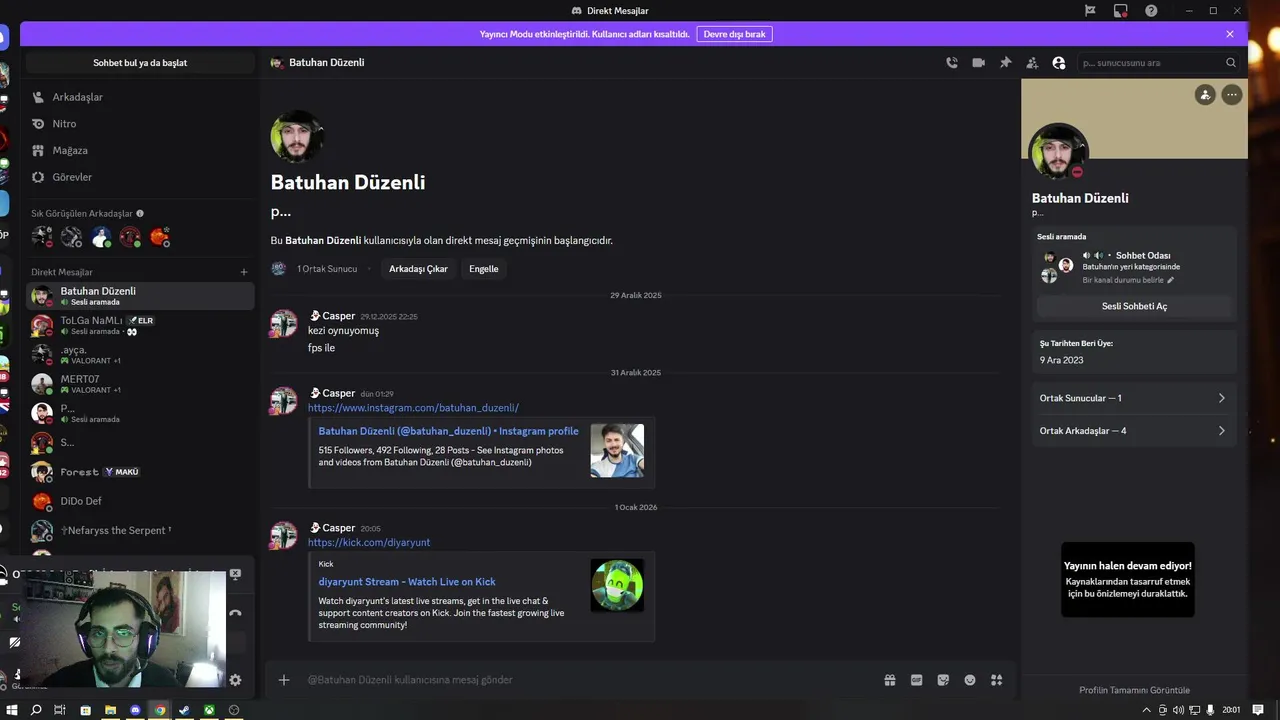Open the taskbar volume icon
This screenshot has height=720, width=1280.
coord(1178,710)
